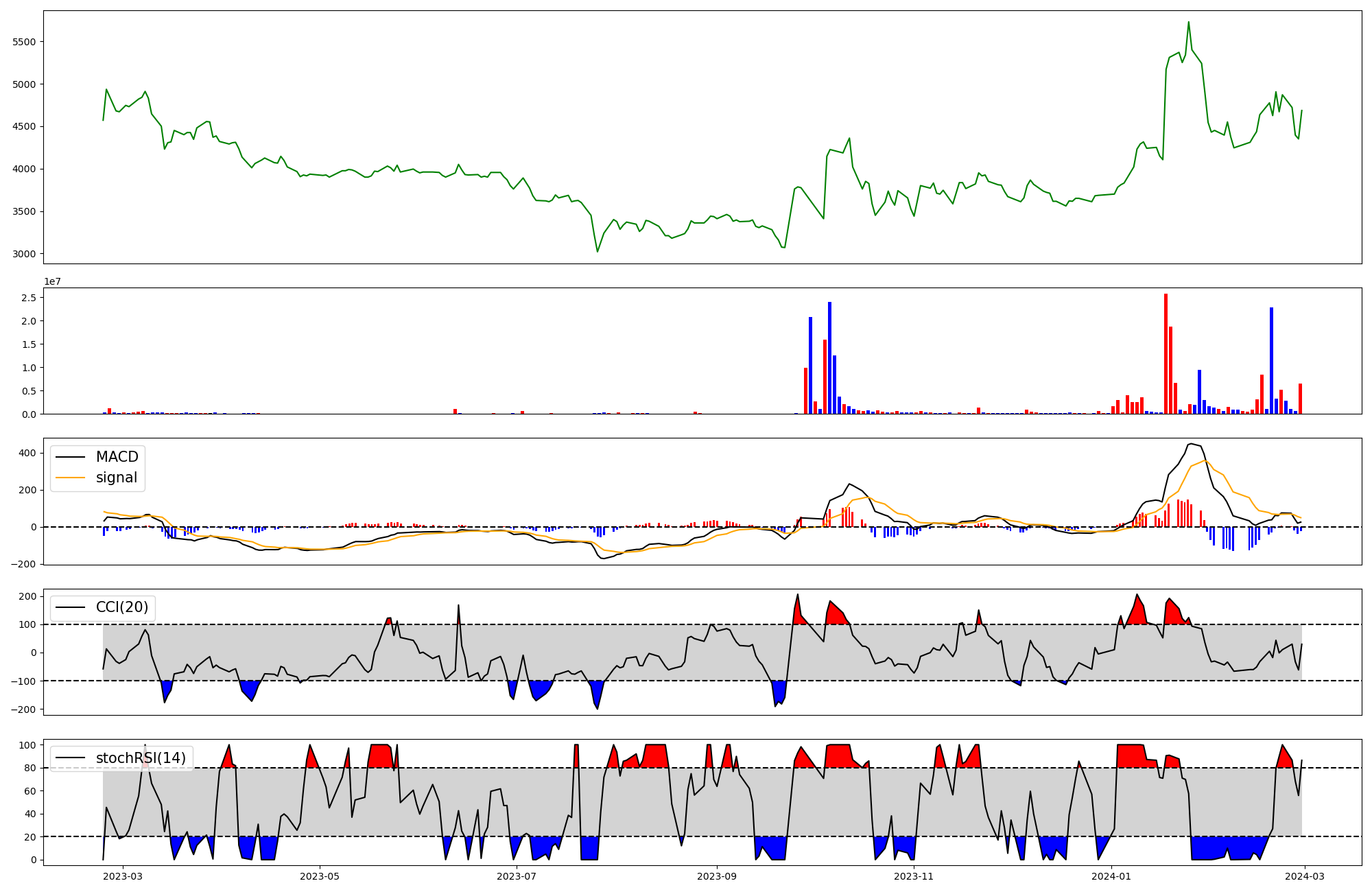Click the highest peak of the green price line

[1189, 23]
